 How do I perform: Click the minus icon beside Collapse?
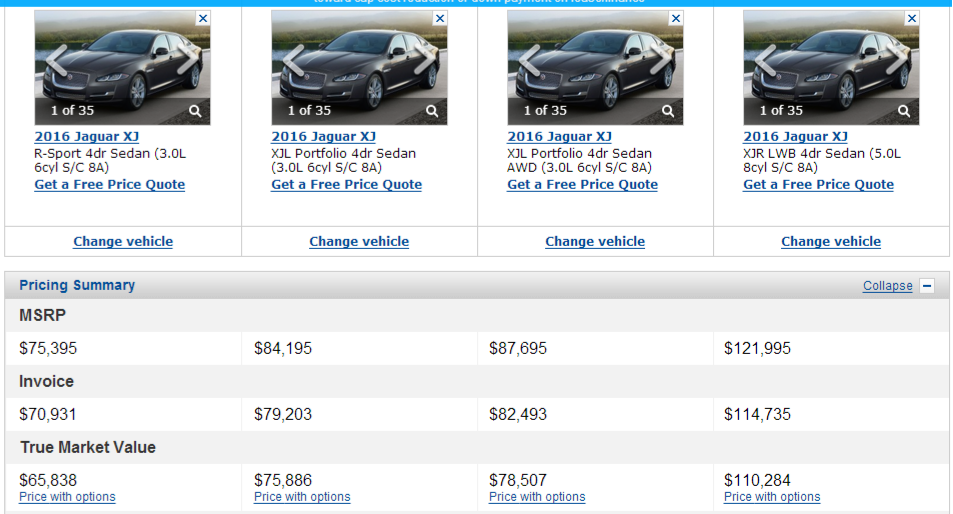927,286
